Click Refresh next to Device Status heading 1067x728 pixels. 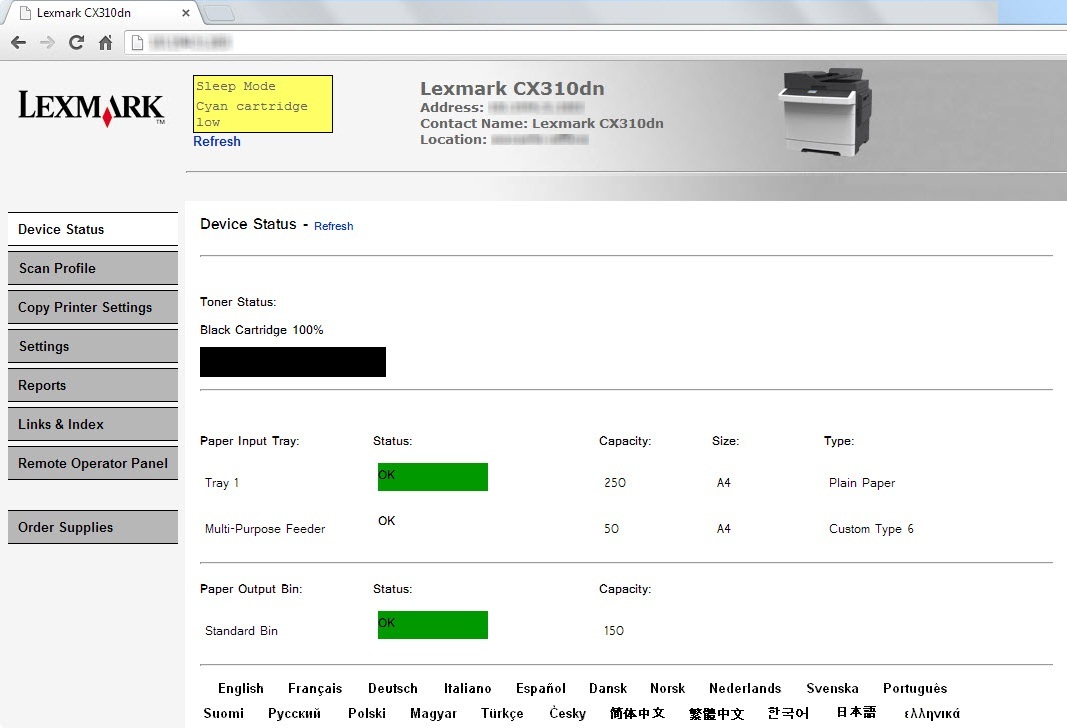(x=333, y=226)
